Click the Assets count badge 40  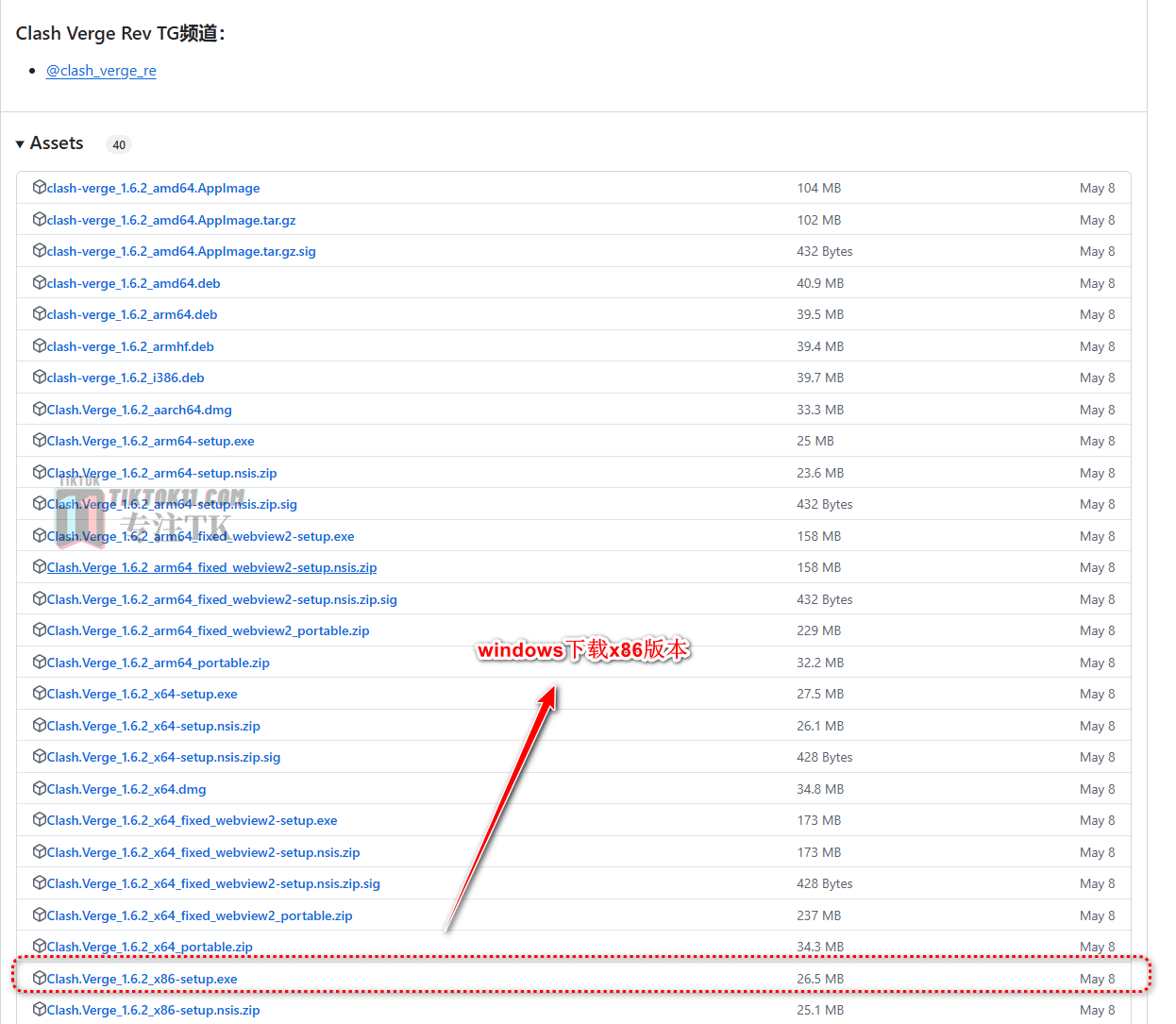coord(119,144)
